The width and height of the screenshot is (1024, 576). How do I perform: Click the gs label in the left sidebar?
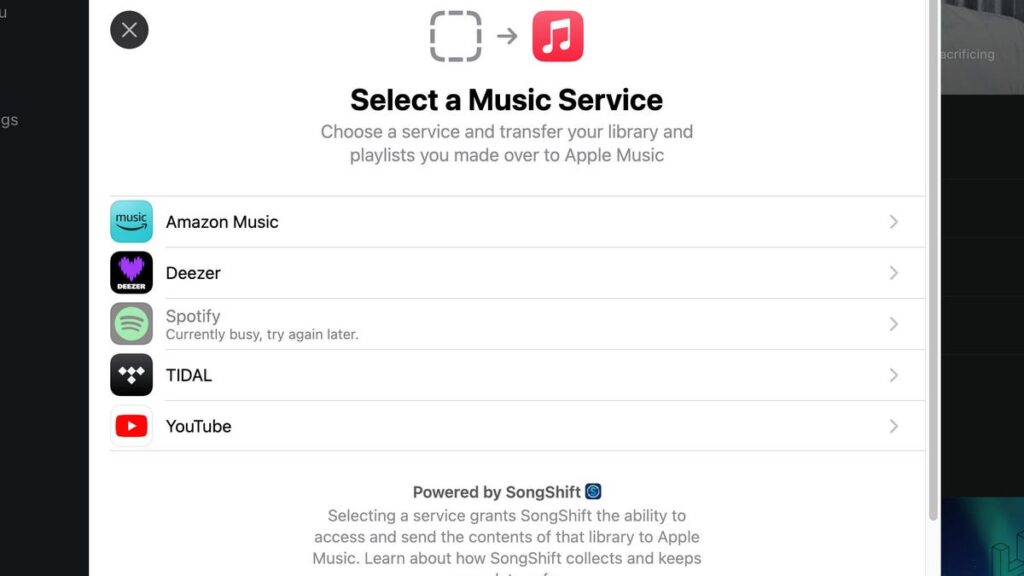click(10, 120)
